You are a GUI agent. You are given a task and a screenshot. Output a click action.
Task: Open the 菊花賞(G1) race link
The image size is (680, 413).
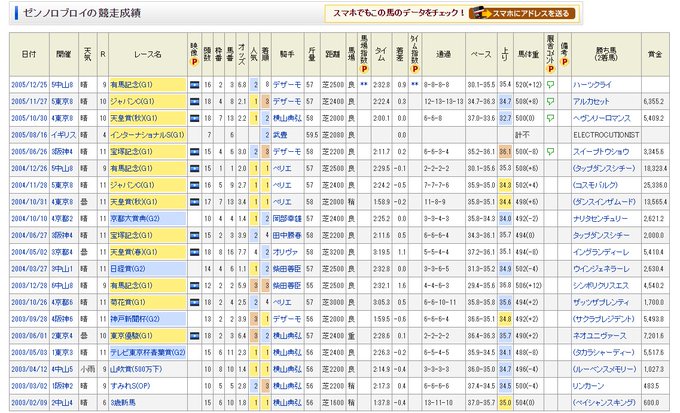coord(128,302)
